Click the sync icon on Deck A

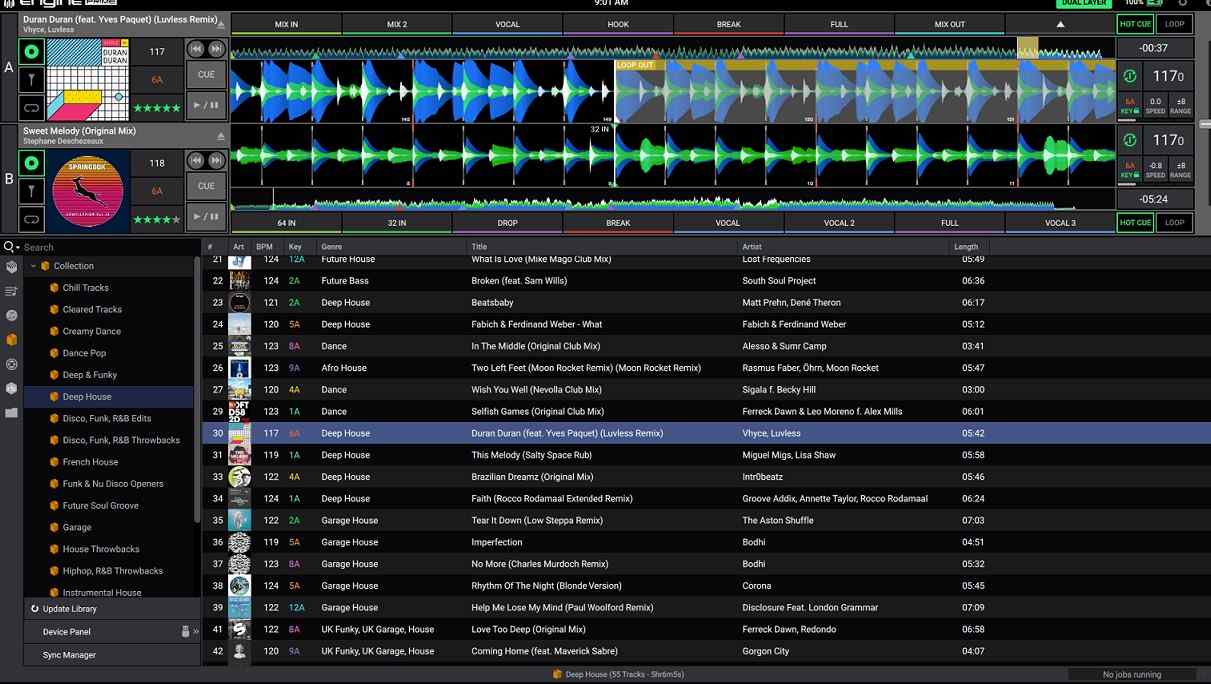(1130, 77)
